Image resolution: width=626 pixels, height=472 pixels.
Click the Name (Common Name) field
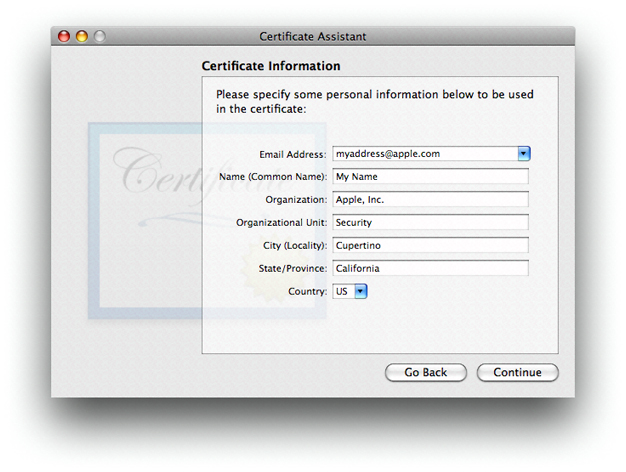pos(430,177)
